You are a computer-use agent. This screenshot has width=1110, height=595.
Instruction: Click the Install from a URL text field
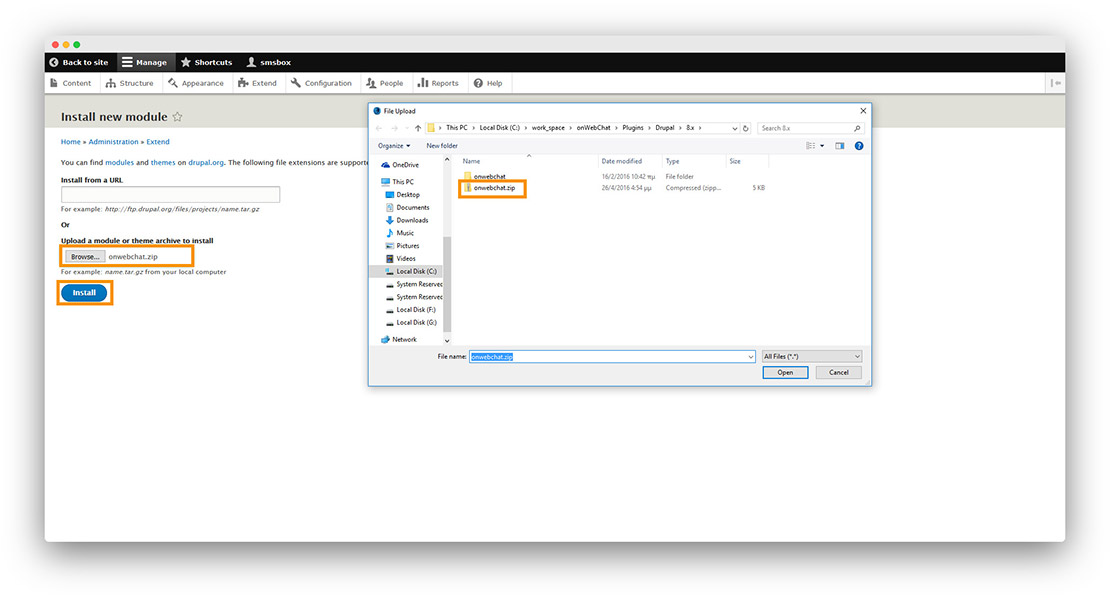pyautogui.click(x=170, y=194)
